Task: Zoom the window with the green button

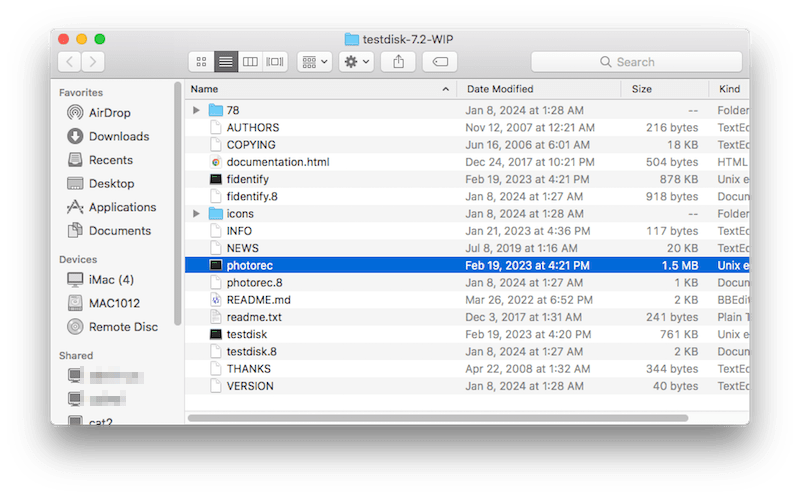Action: (100, 39)
